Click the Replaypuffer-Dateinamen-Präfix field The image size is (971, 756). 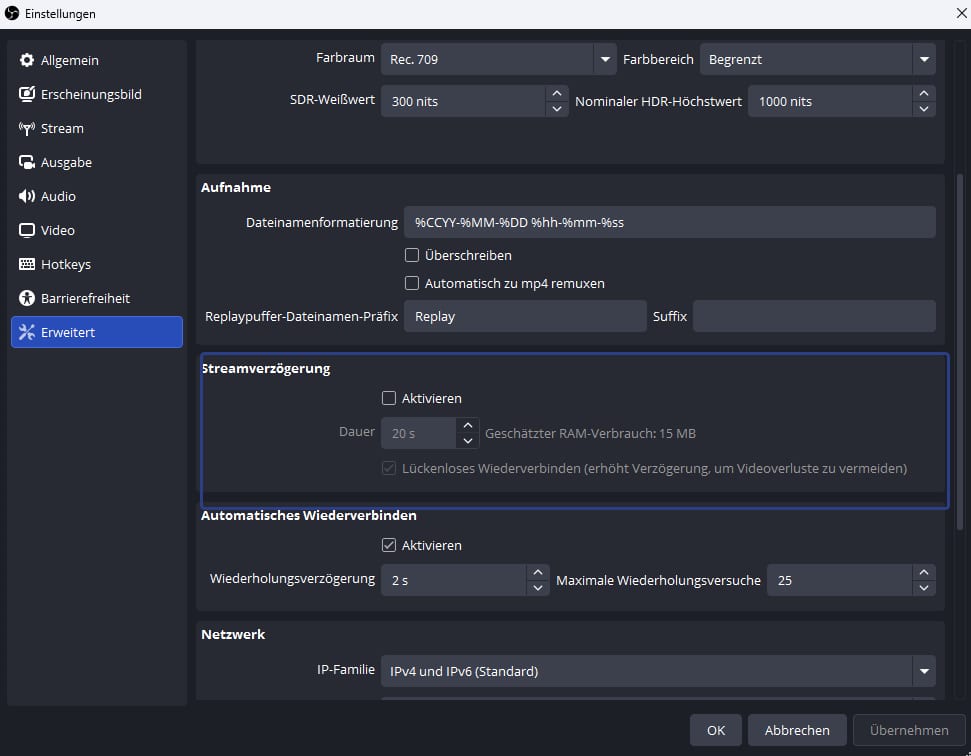[x=525, y=316]
